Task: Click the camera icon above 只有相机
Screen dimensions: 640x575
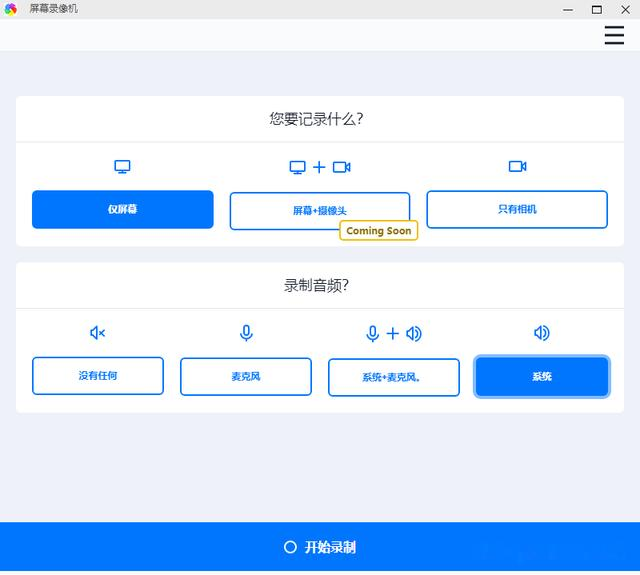Action: pyautogui.click(x=518, y=167)
